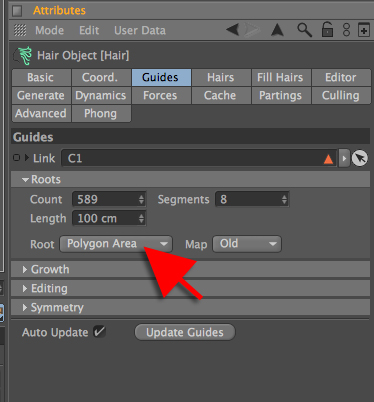Click the back arrow in Attributes toolbar
The image size is (374, 402).
[233, 30]
